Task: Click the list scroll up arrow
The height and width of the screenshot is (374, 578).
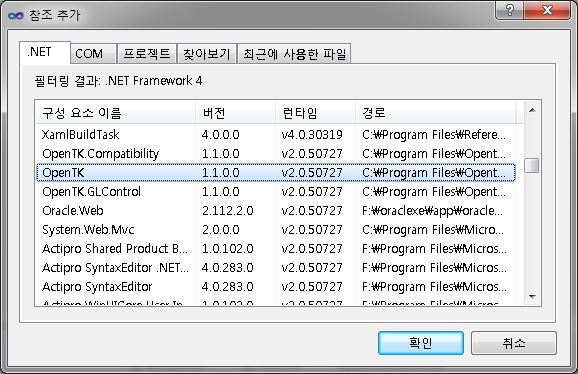Action: click(x=532, y=110)
